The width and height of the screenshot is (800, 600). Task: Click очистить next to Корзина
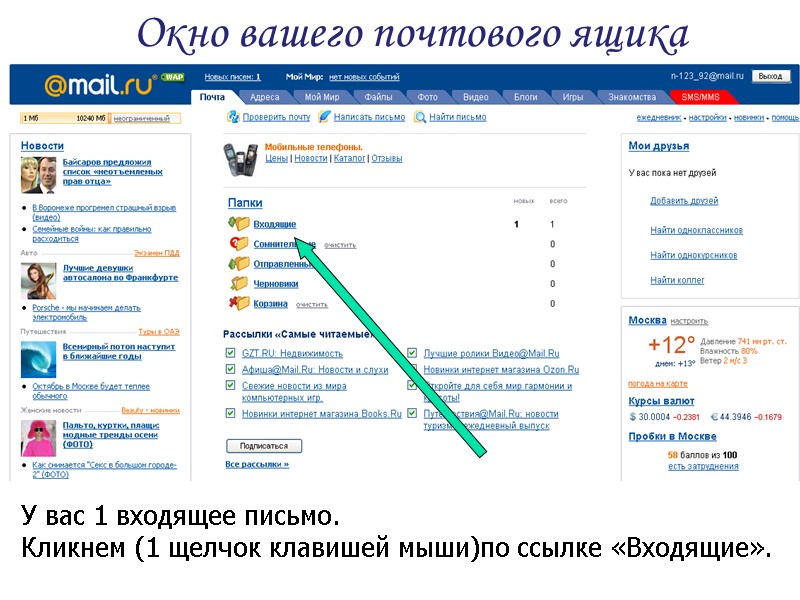pyautogui.click(x=312, y=305)
